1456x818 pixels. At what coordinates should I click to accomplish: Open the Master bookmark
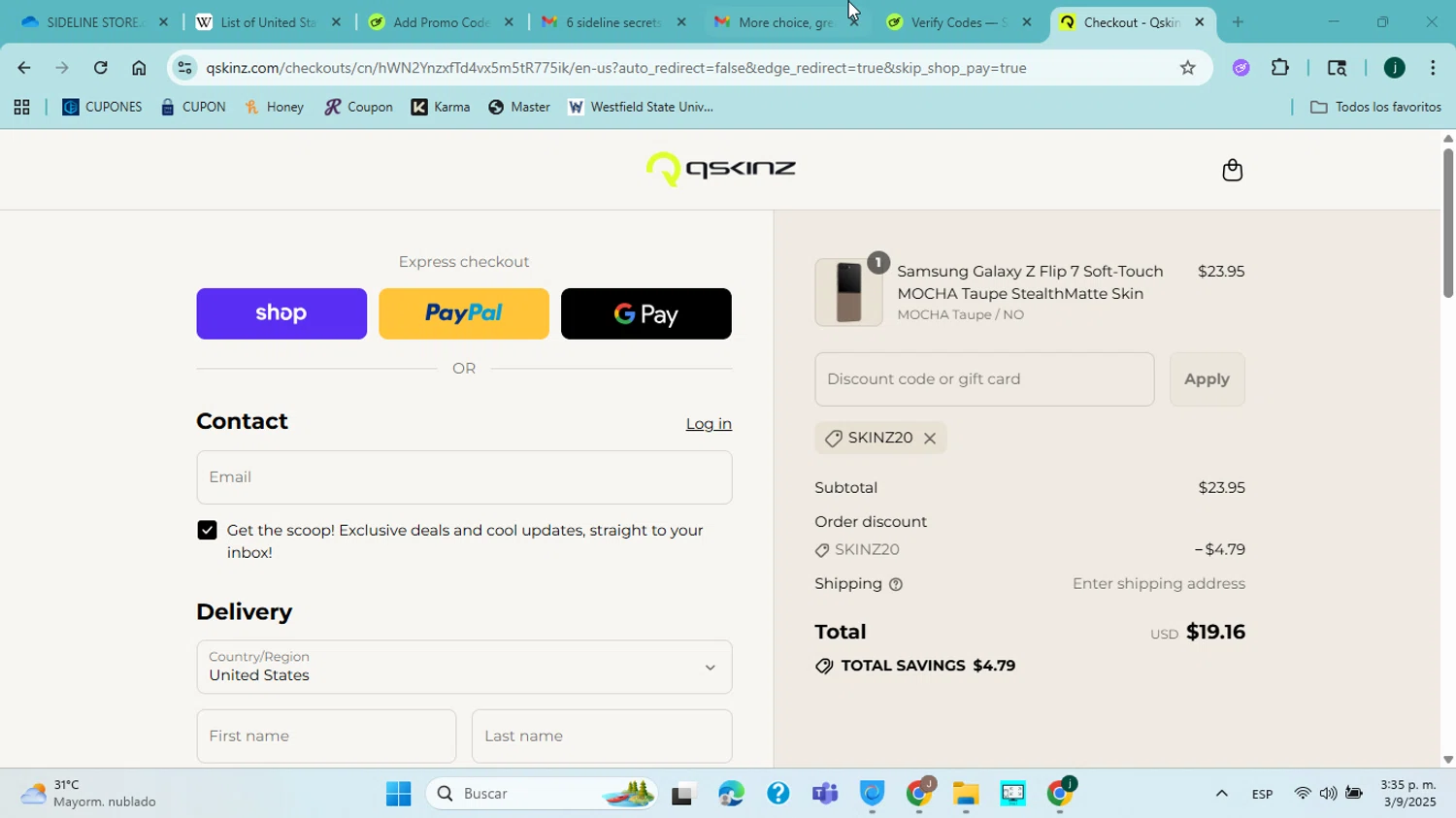[x=519, y=108]
